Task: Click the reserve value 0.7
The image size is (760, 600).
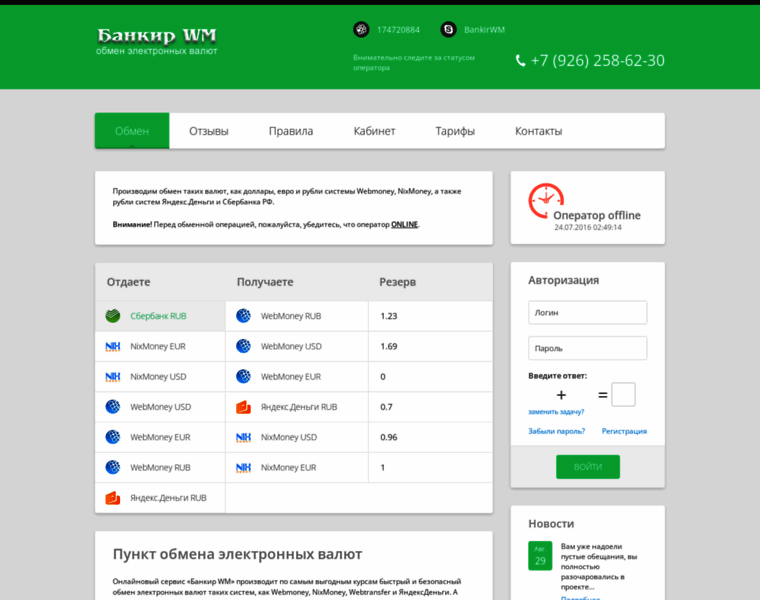Action: click(386, 407)
